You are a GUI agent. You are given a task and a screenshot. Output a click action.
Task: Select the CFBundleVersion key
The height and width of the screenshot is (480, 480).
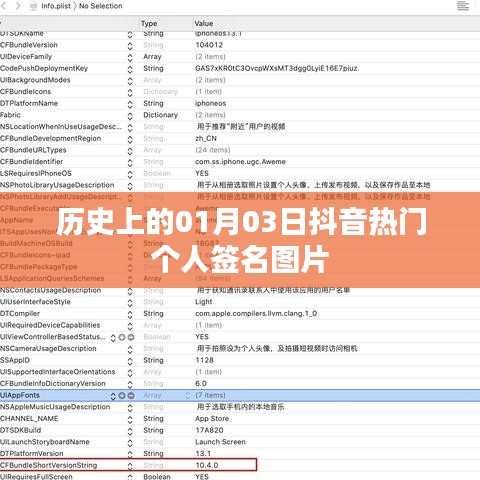coord(29,45)
